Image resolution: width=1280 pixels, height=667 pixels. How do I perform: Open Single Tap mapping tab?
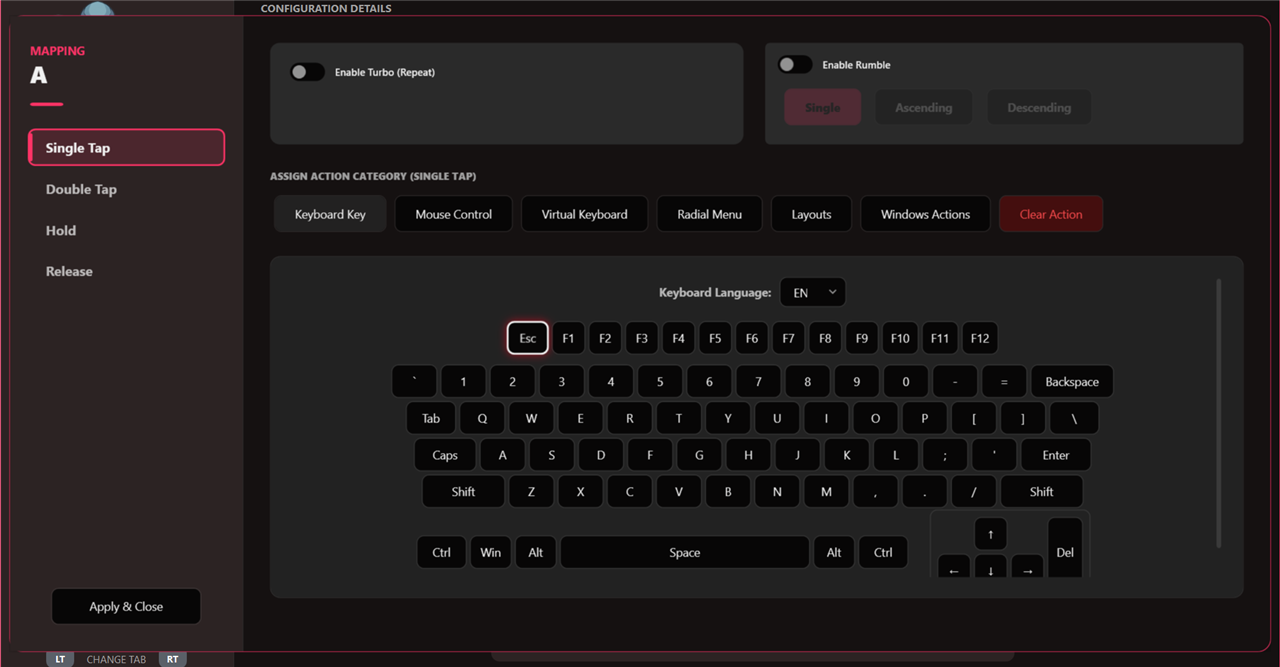[126, 148]
